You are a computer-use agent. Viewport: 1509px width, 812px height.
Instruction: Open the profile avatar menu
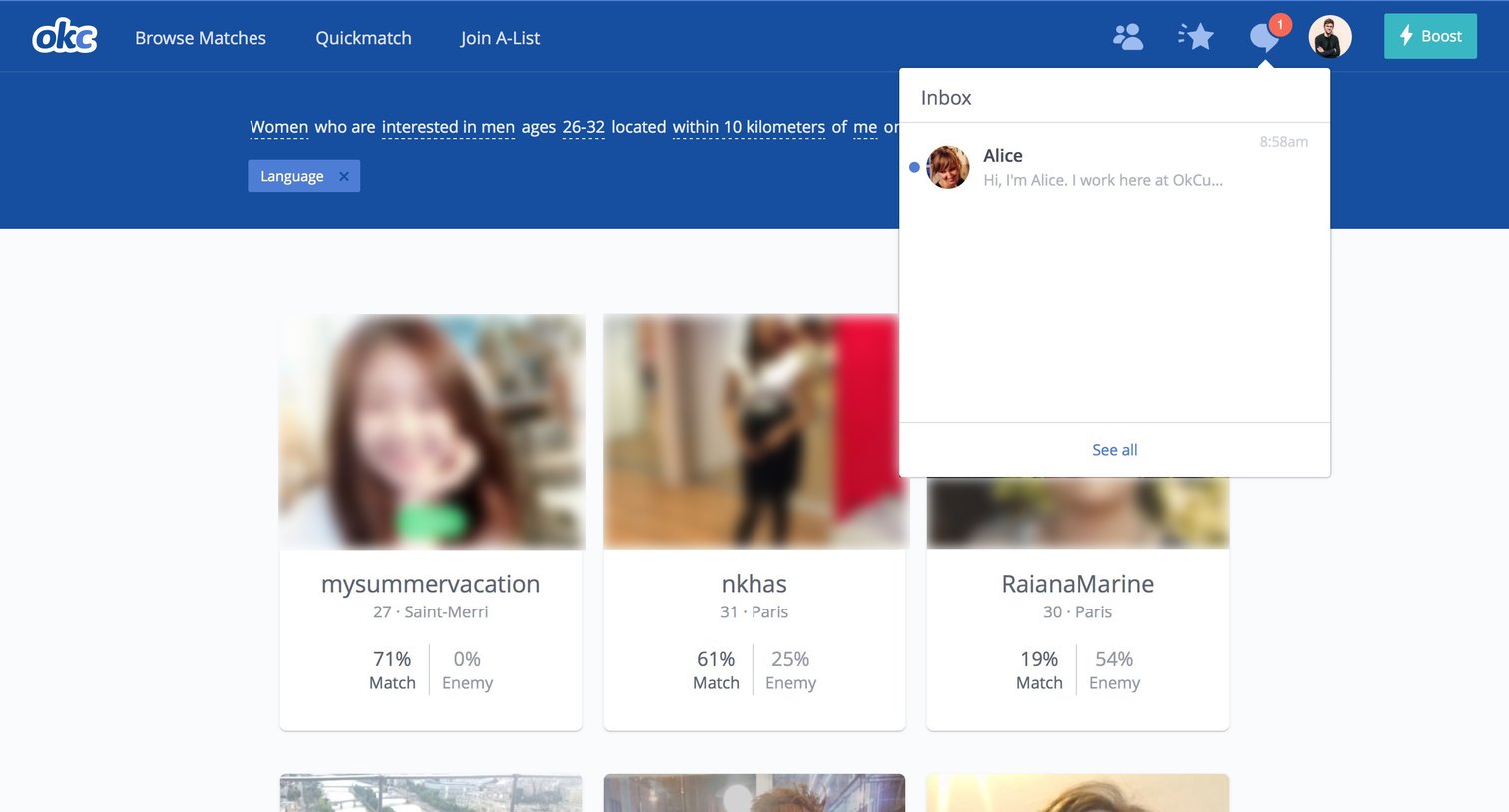coord(1330,37)
